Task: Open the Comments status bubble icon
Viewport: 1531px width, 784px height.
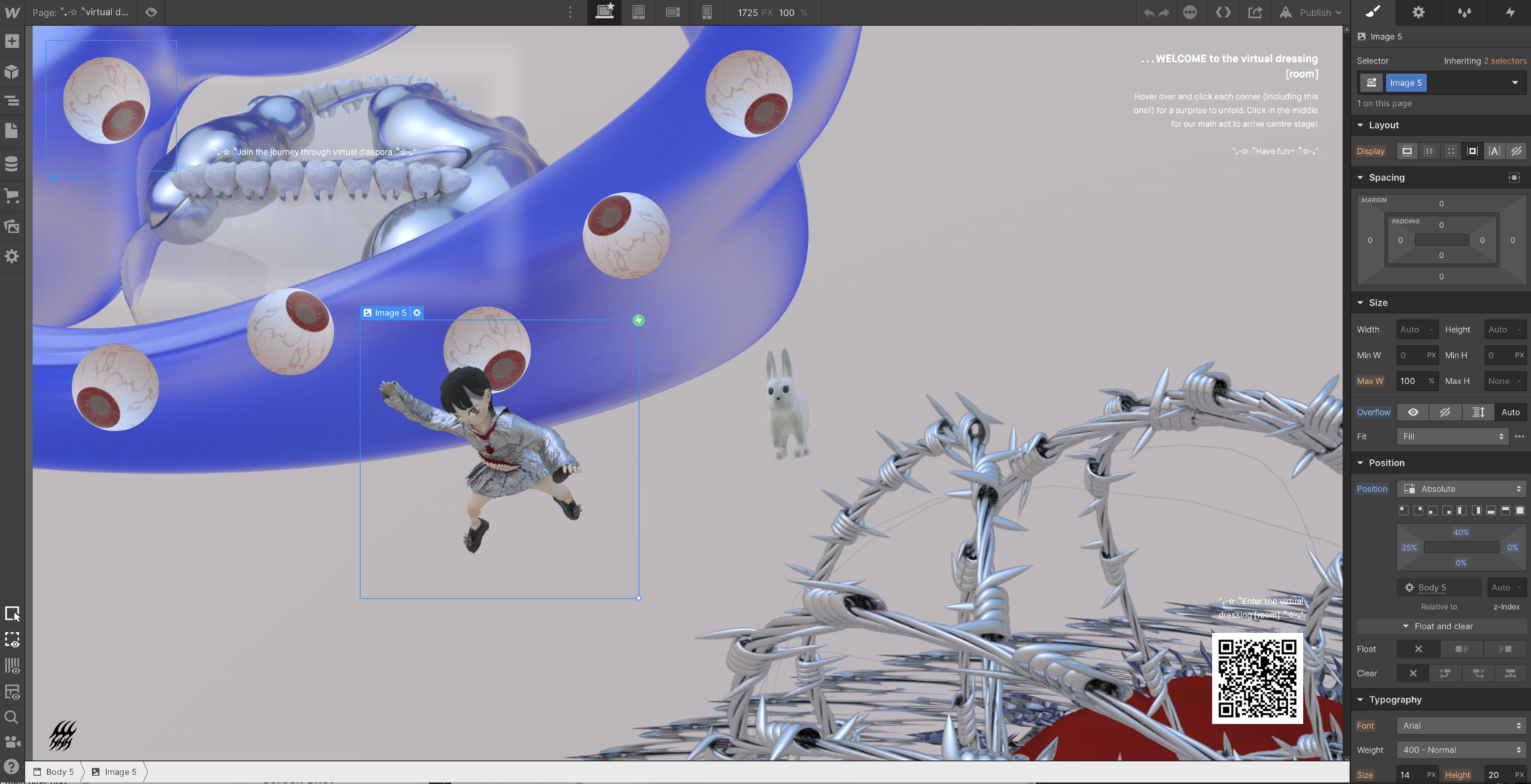Action: pyautogui.click(x=1190, y=12)
